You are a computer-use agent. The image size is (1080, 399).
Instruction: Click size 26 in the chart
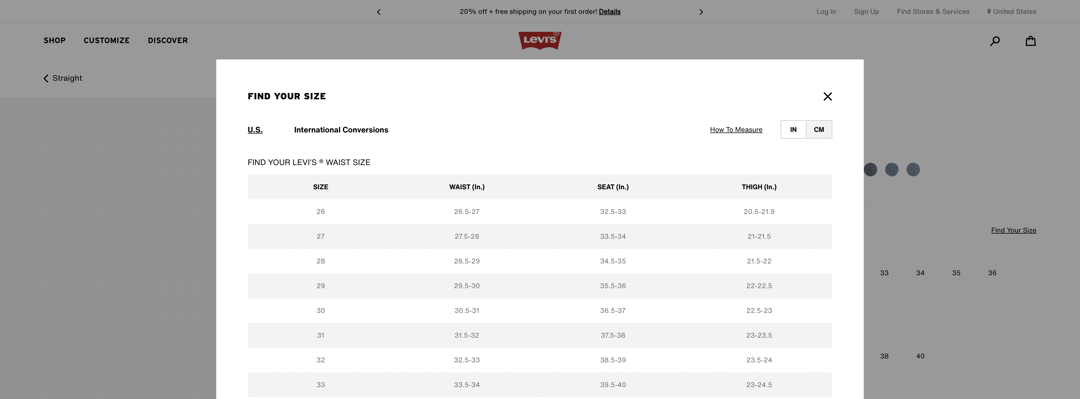coord(320,212)
